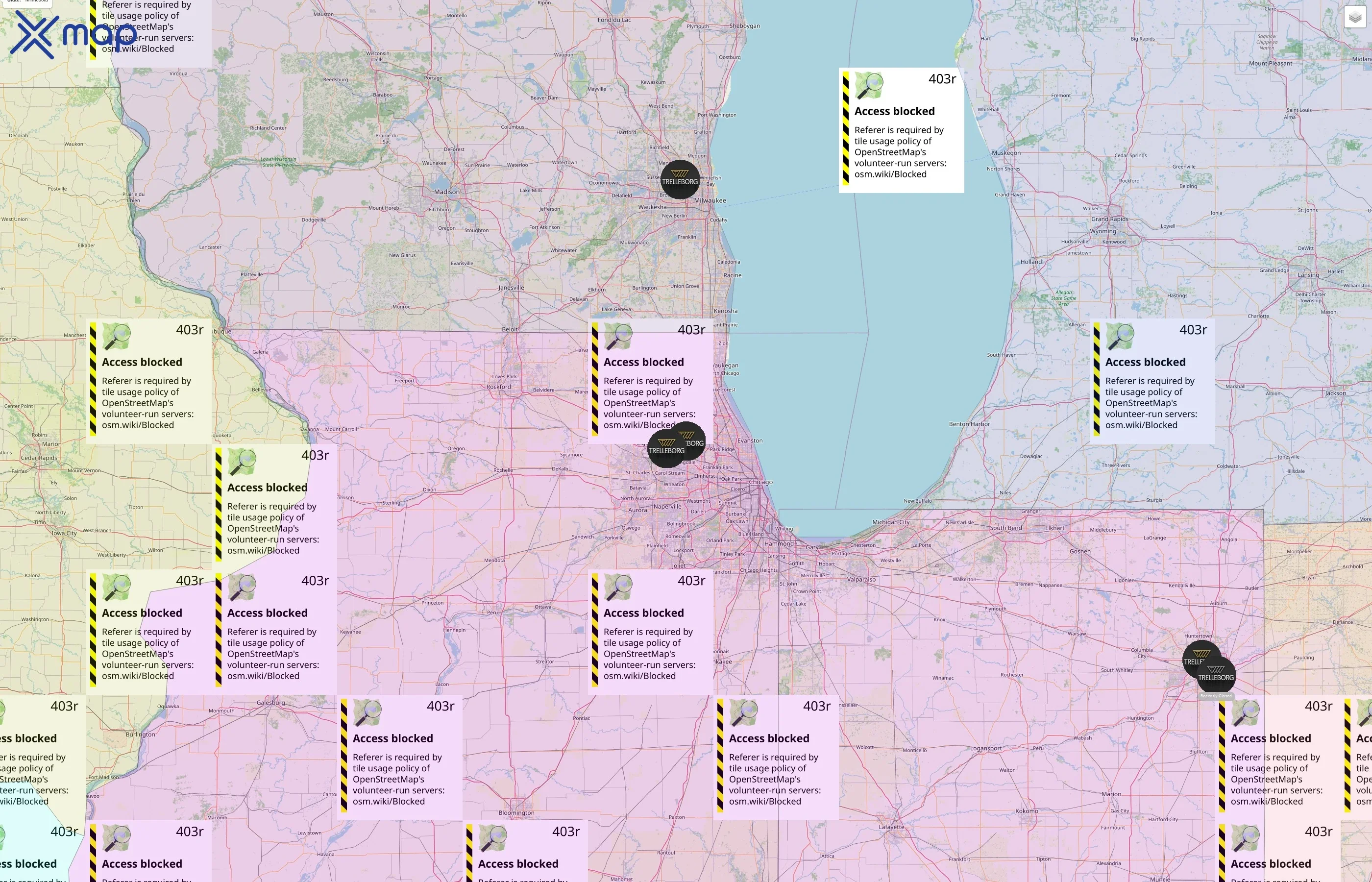Click the Huntertown label

[x=1198, y=637]
